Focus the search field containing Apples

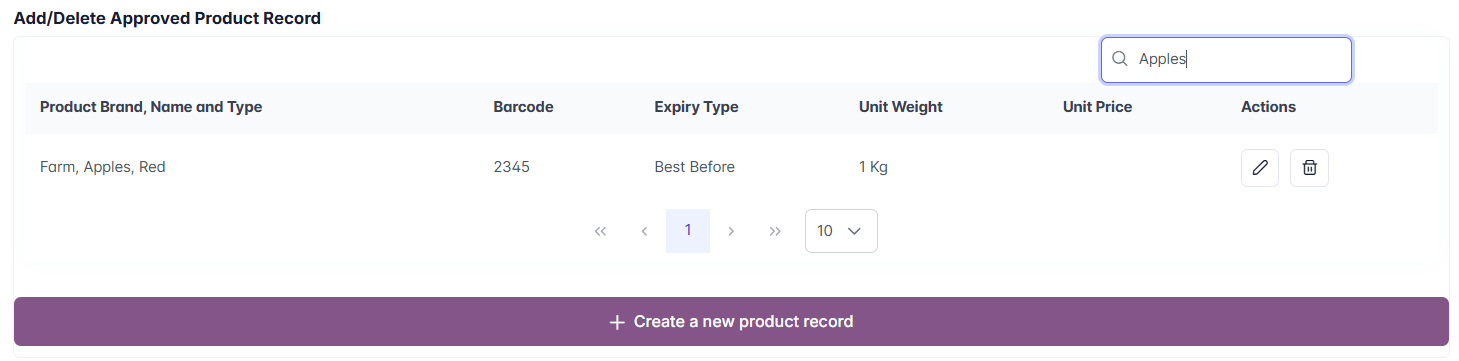[1226, 60]
